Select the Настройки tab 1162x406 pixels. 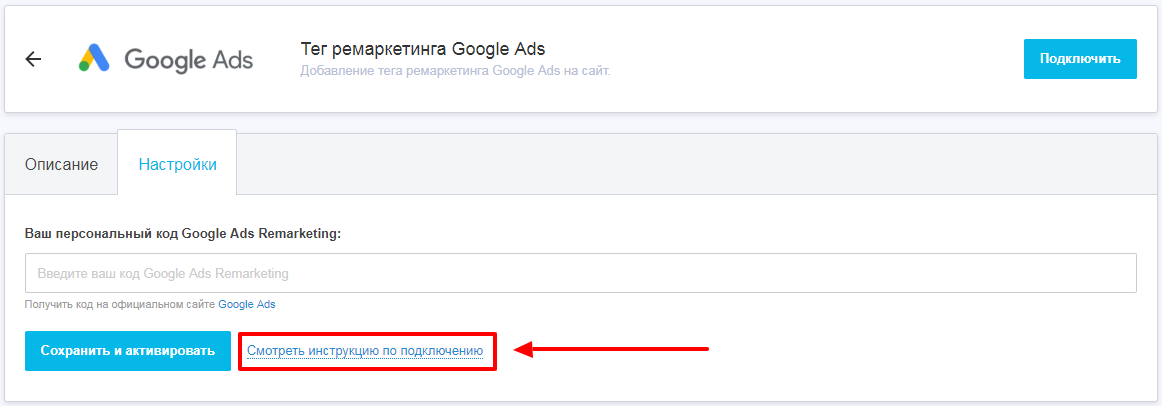(177, 164)
